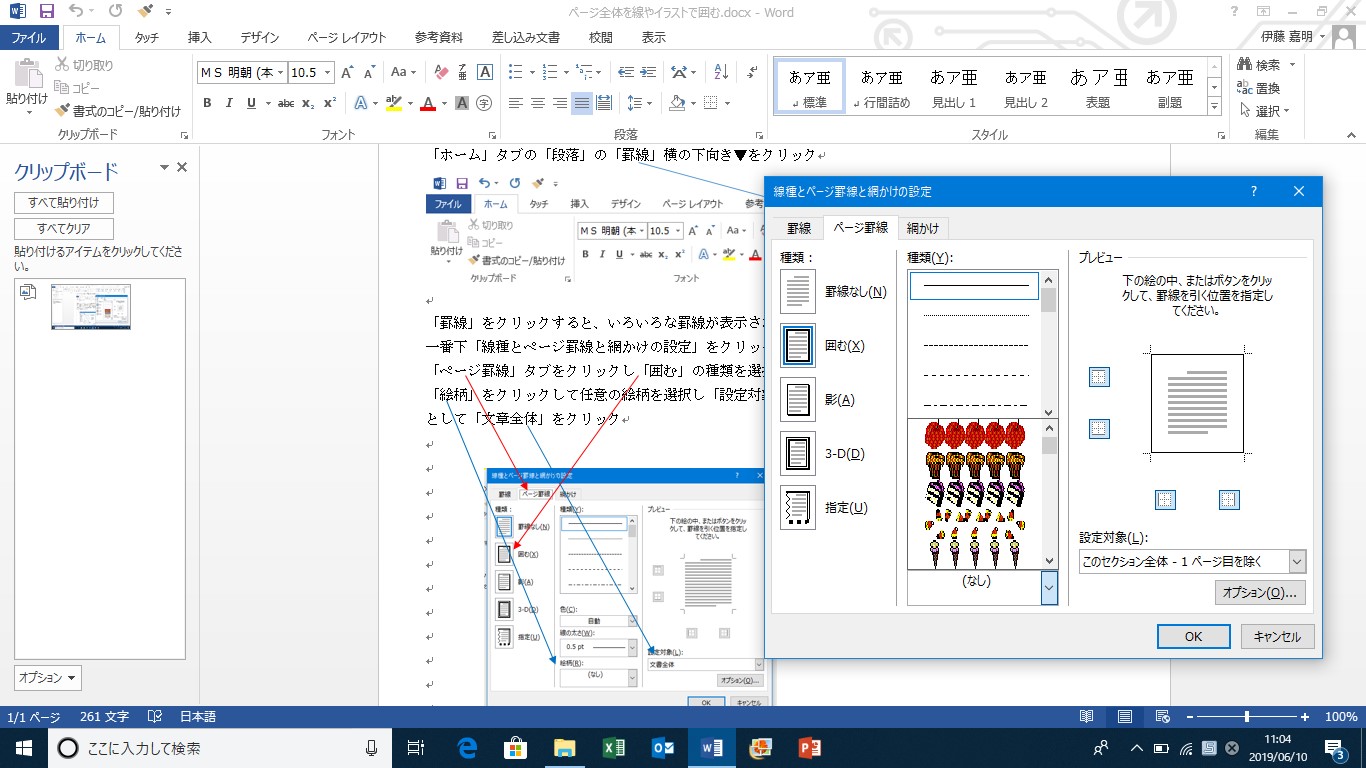This screenshot has height=768, width=1366.
Task: Click the center align icon
Action: pos(537,103)
